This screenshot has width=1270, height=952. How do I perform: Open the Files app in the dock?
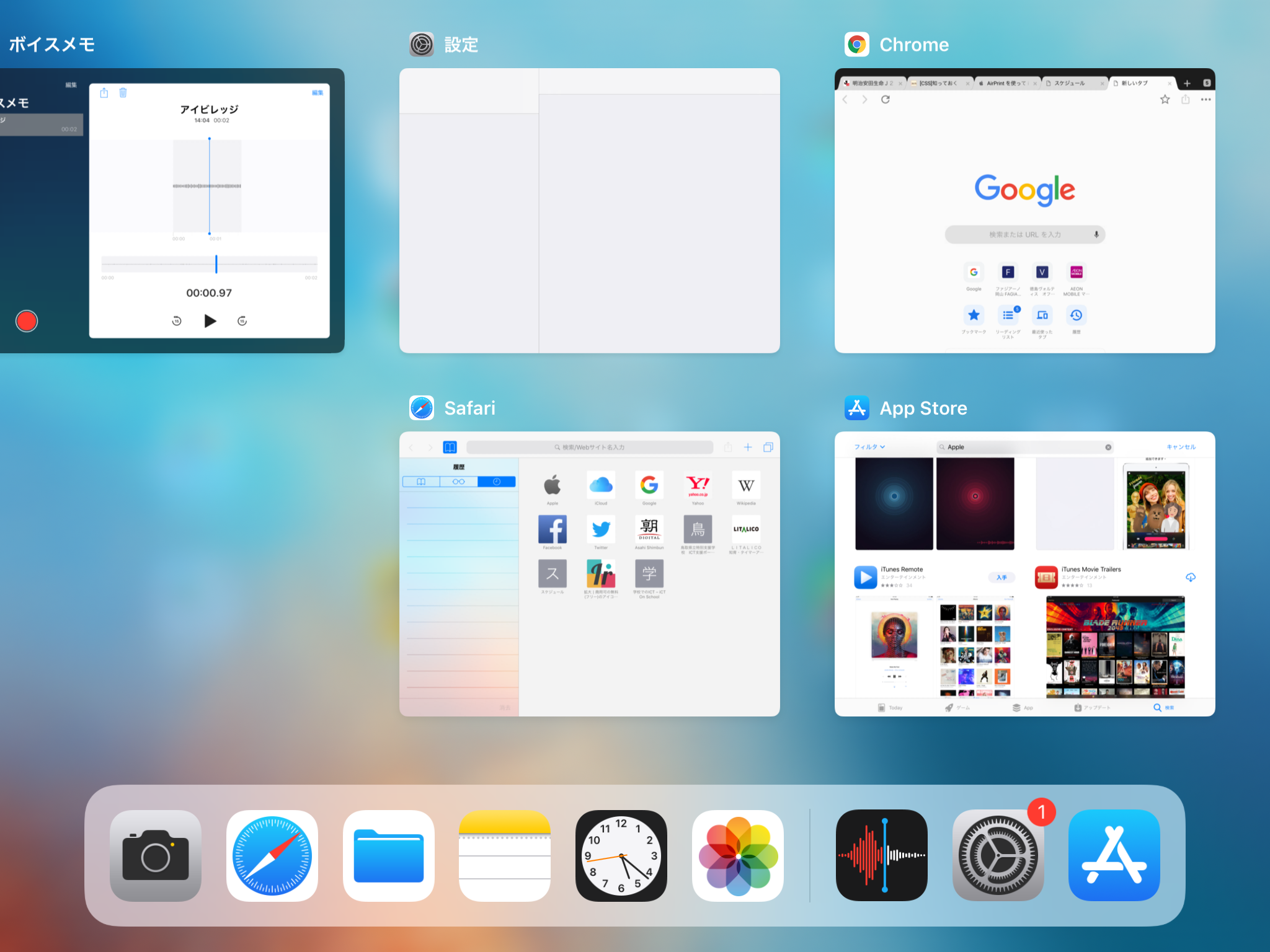389,855
